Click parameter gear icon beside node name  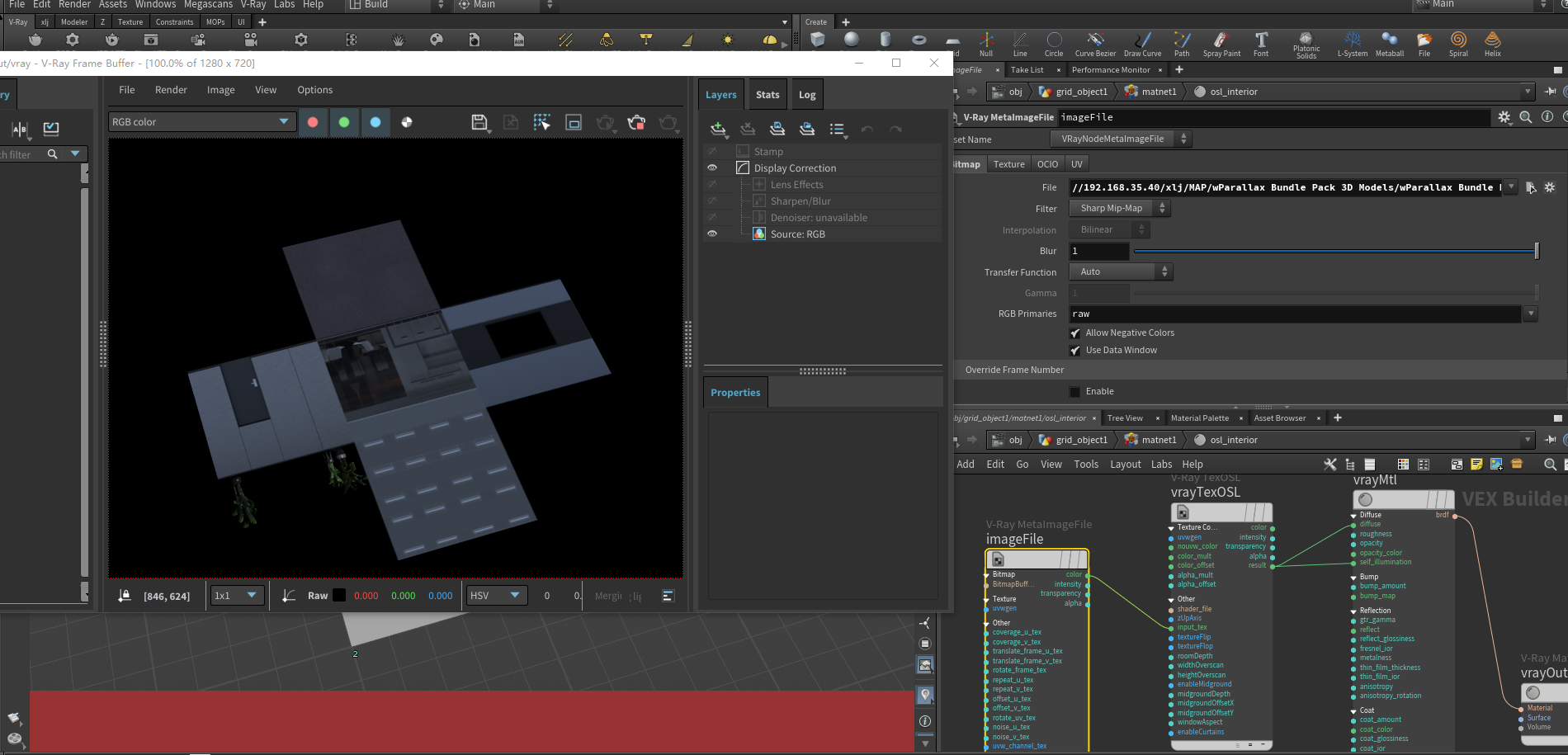[1504, 117]
